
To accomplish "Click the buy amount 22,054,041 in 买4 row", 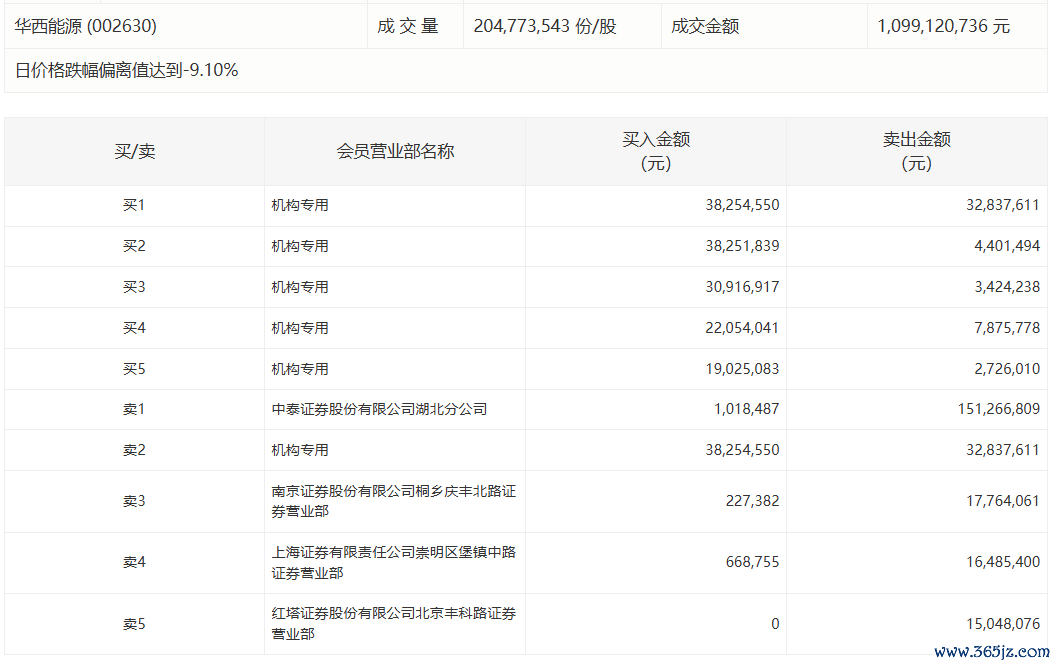I will pos(741,328).
